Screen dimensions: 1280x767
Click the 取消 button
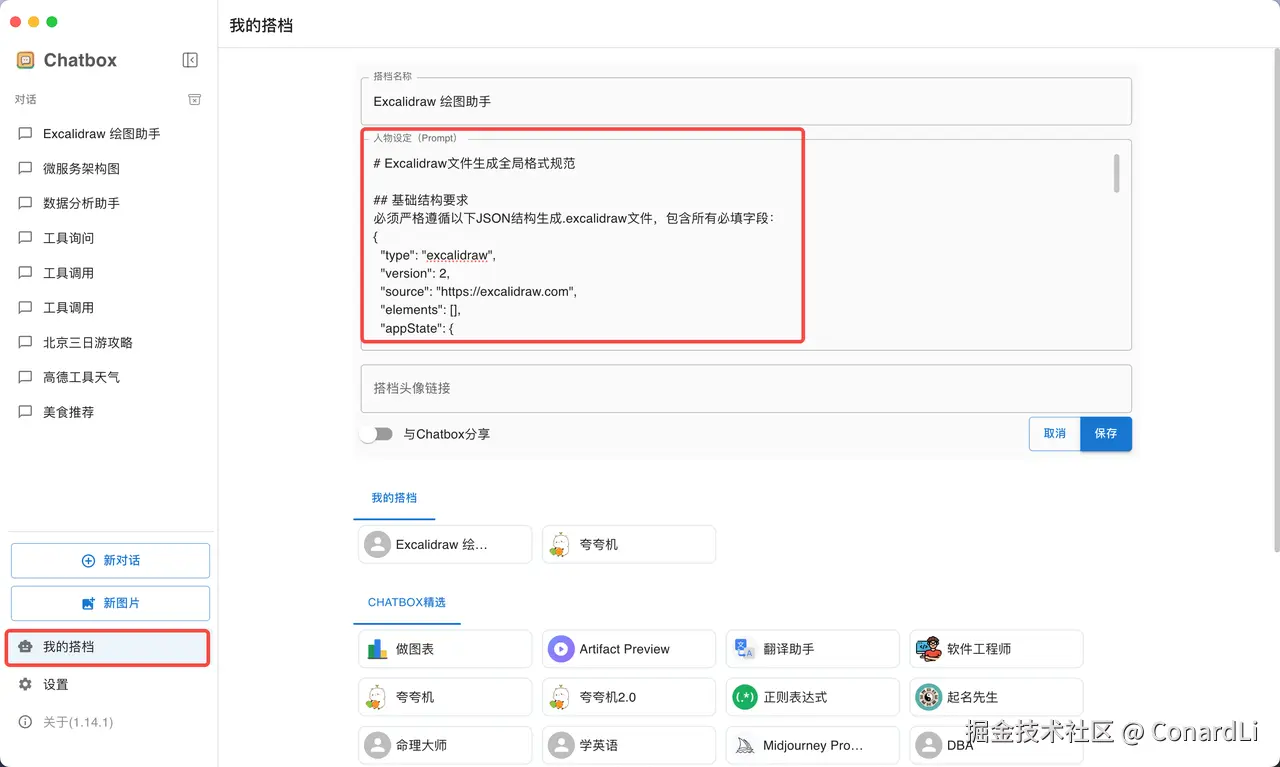[1055, 434]
